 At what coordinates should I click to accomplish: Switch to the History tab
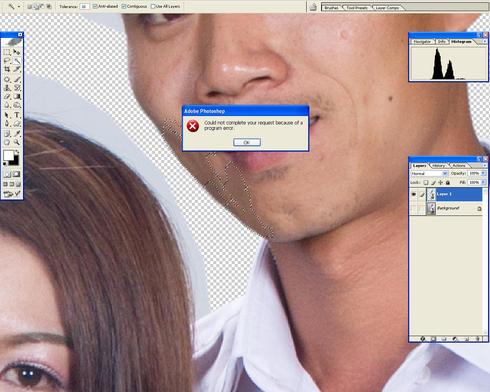pos(438,166)
